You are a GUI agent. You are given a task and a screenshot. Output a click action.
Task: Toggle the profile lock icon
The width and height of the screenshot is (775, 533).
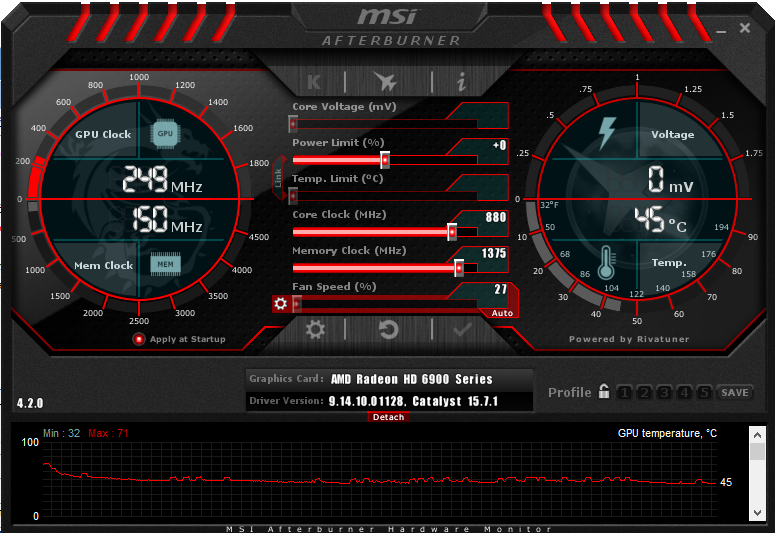[x=603, y=391]
